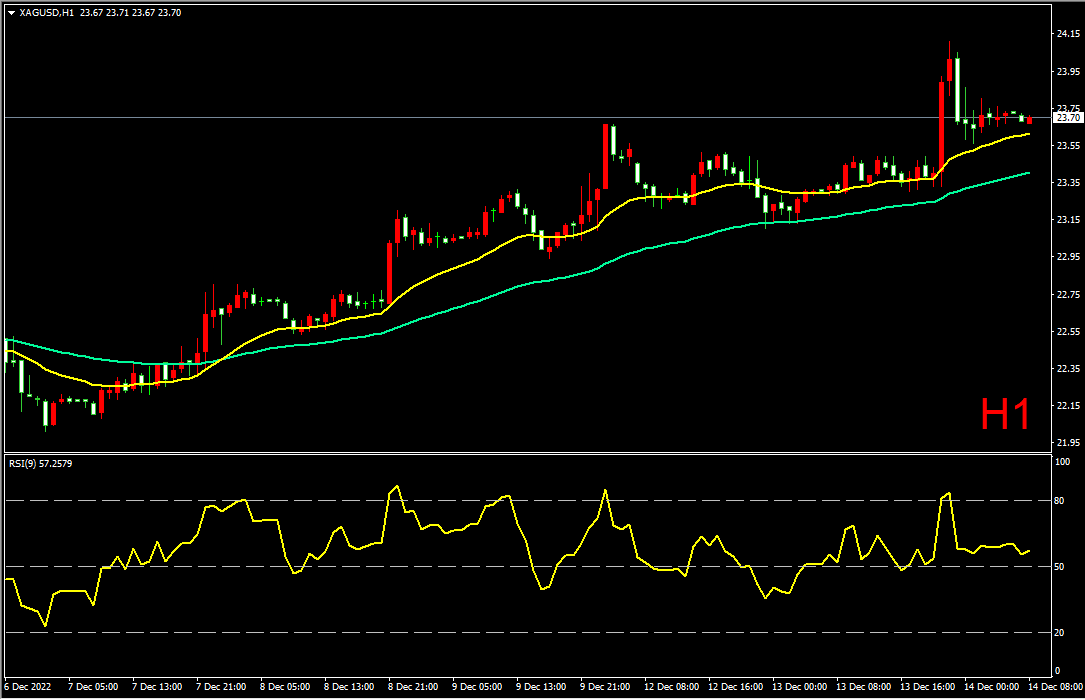
Task: Click the 13 Dec 00:00 time label
Action: coord(800,687)
